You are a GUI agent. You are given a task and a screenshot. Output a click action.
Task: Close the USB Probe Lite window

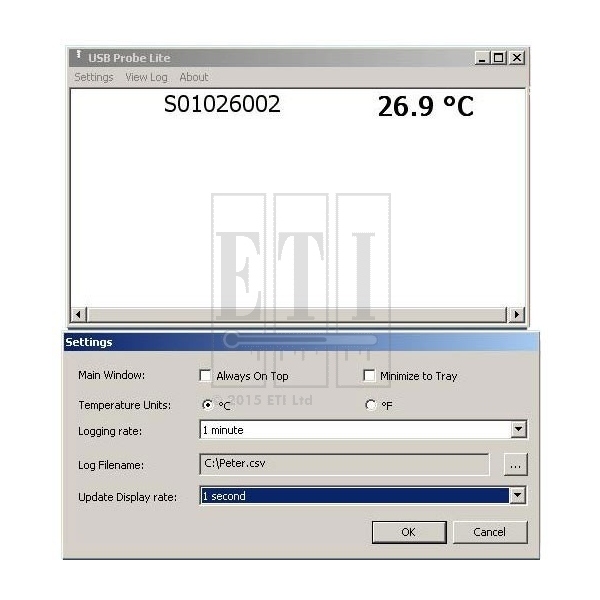pos(517,58)
